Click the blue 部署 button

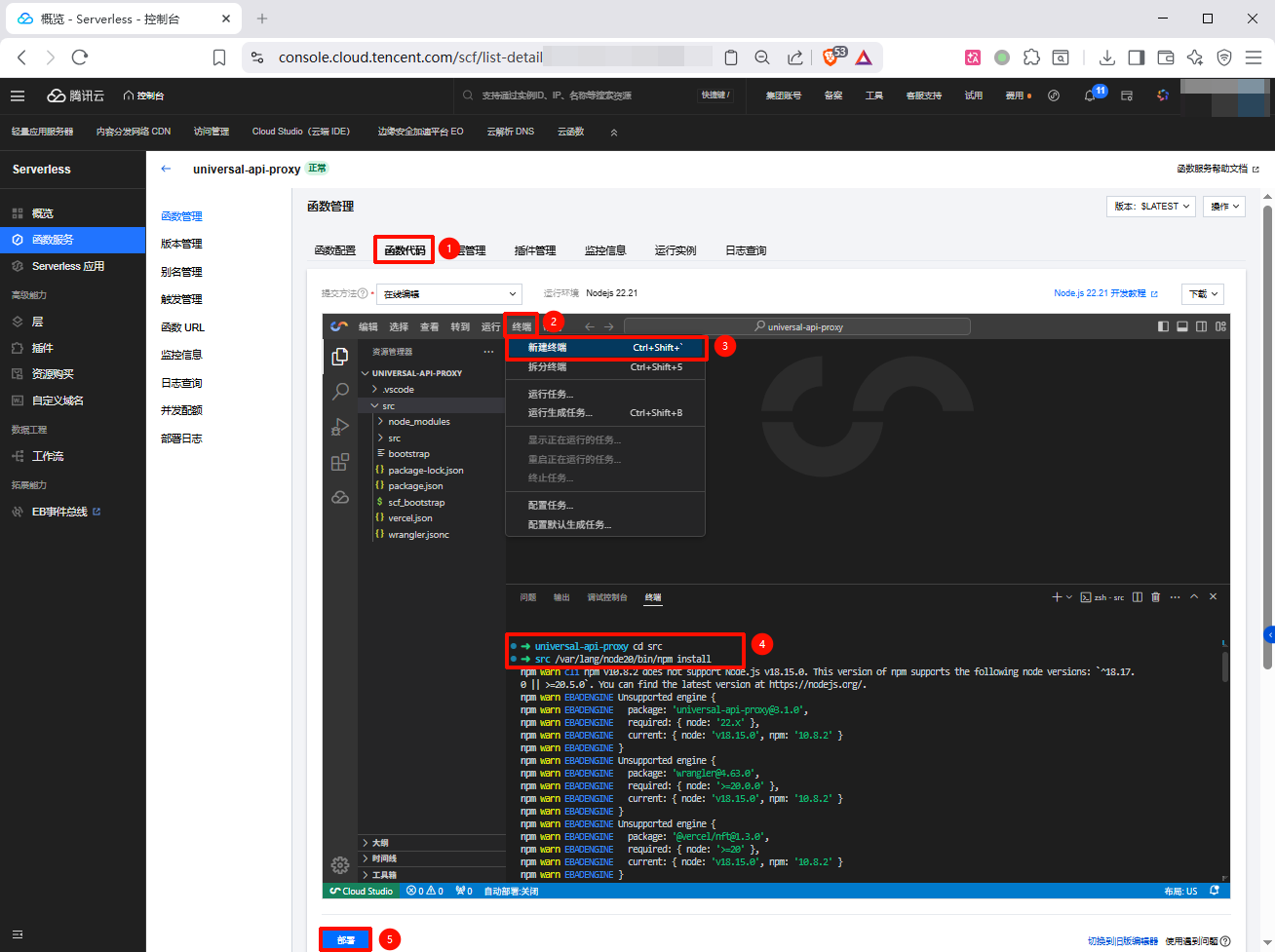coord(346,940)
